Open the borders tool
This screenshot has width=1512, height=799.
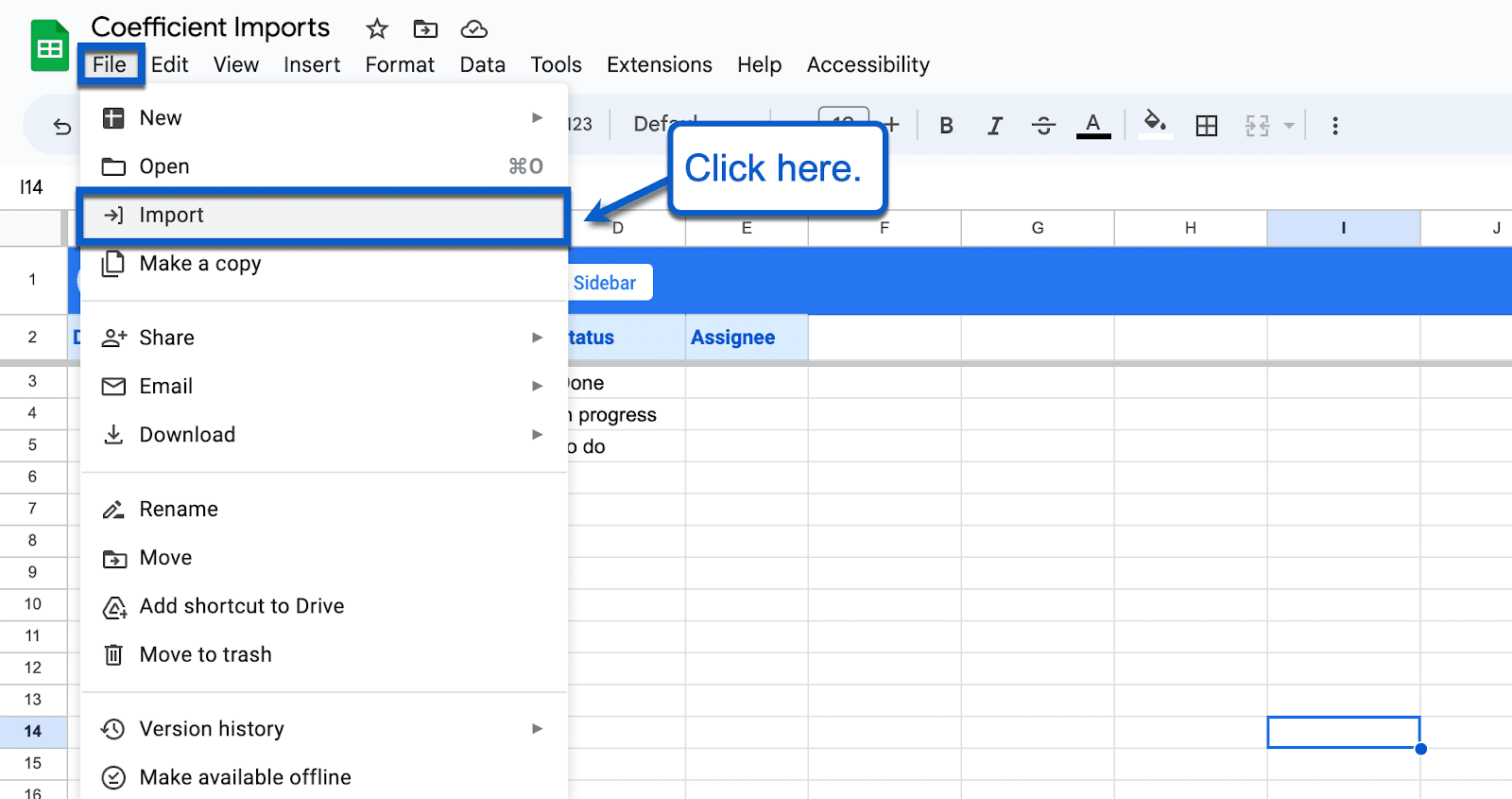(1206, 126)
